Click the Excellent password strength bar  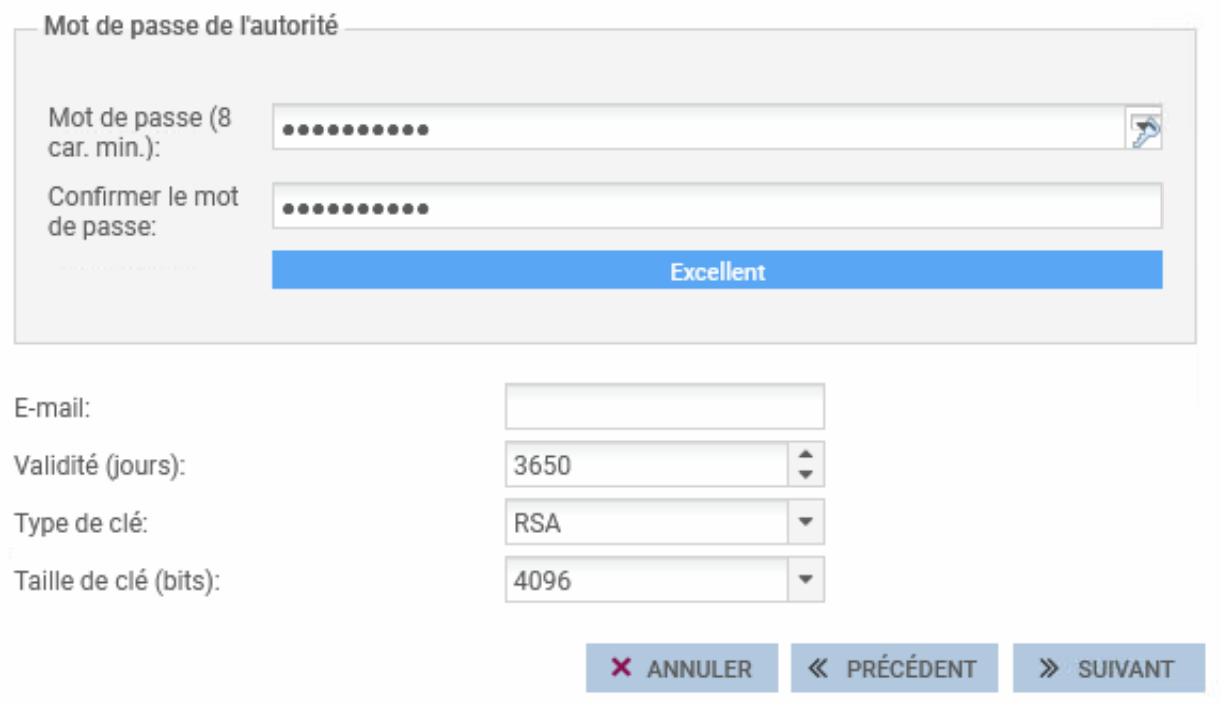coord(716,271)
